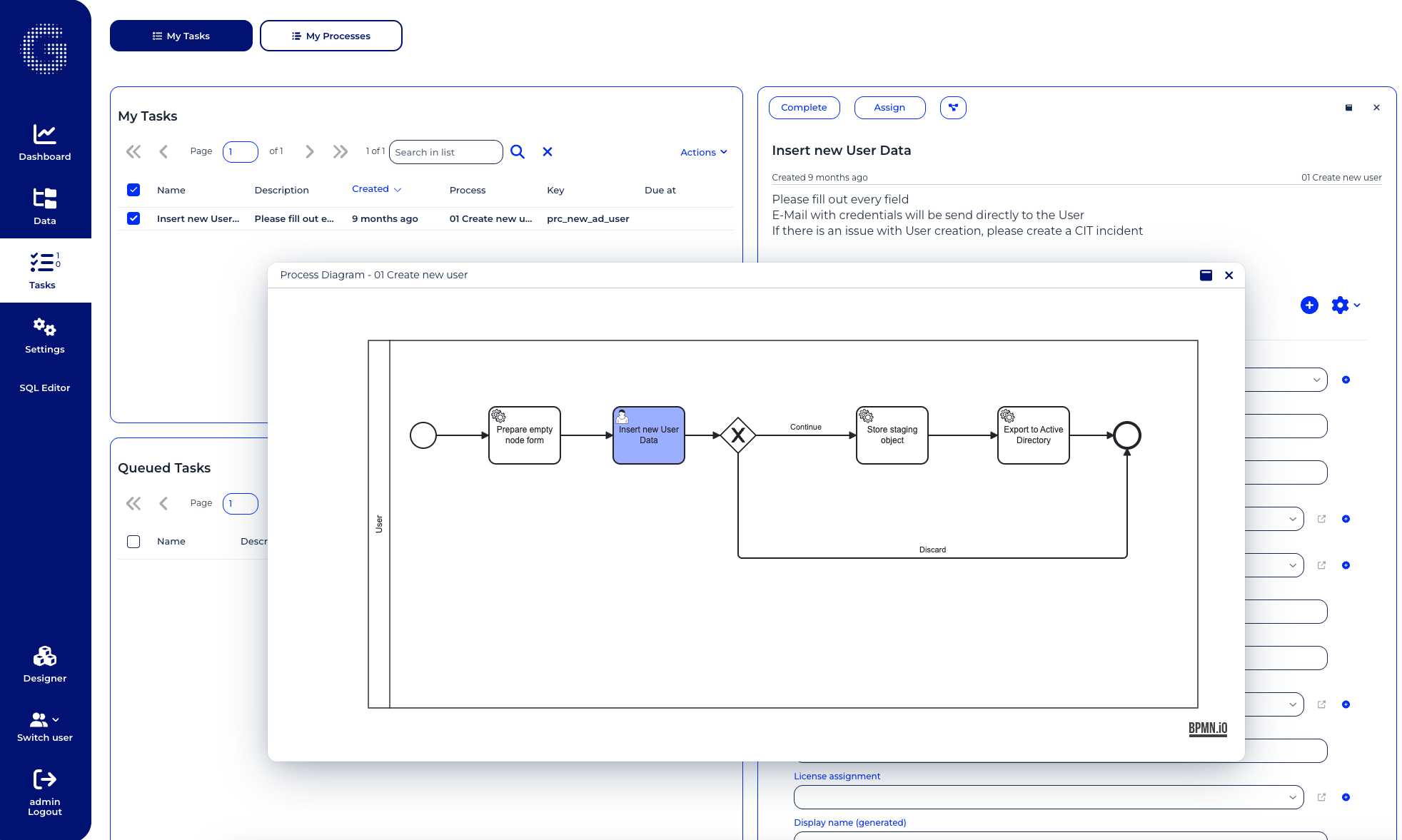Click the admin Logout icon
1402x840 pixels.
pos(44,779)
